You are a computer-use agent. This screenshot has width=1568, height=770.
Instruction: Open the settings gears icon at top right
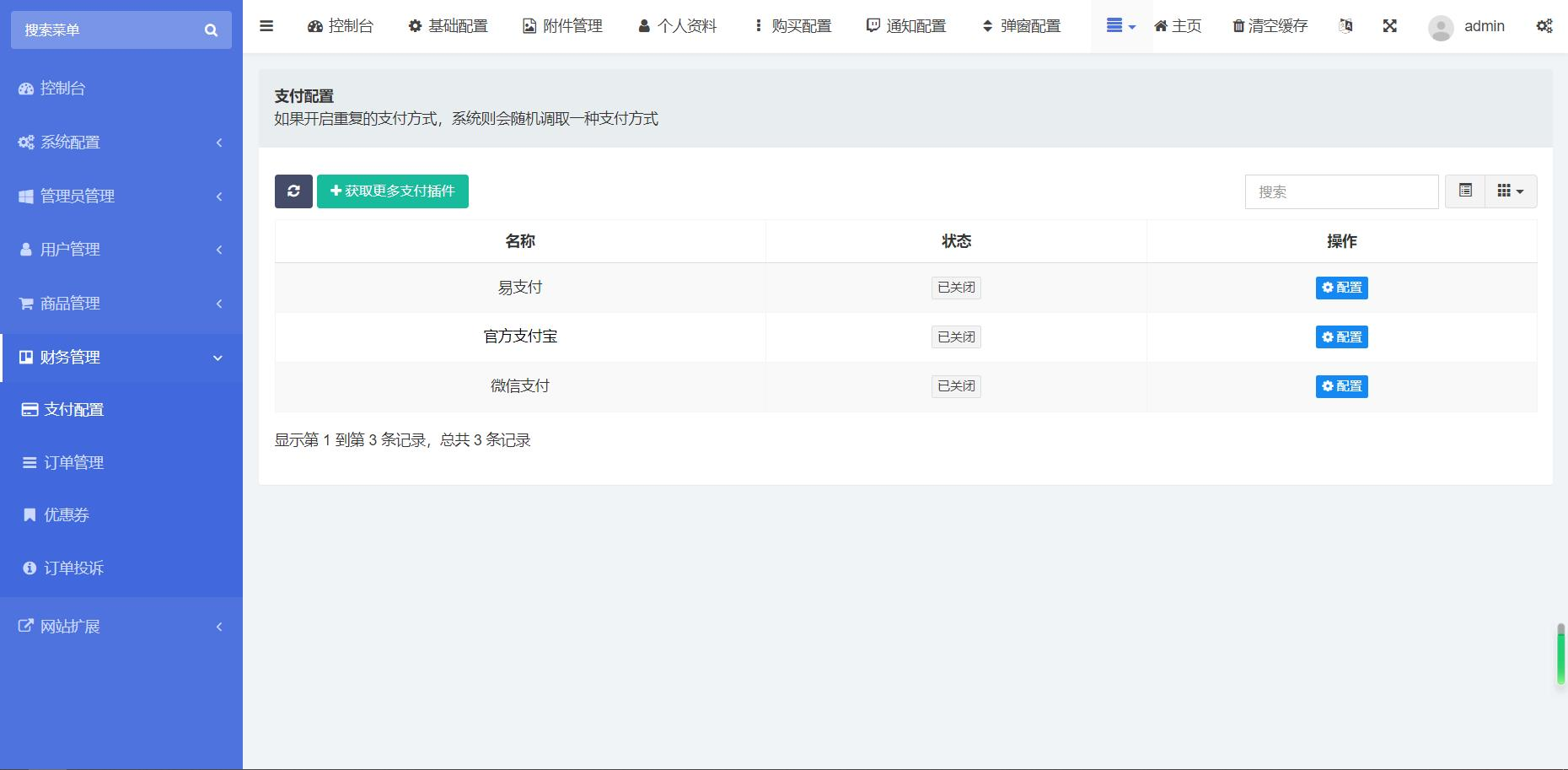tap(1544, 26)
